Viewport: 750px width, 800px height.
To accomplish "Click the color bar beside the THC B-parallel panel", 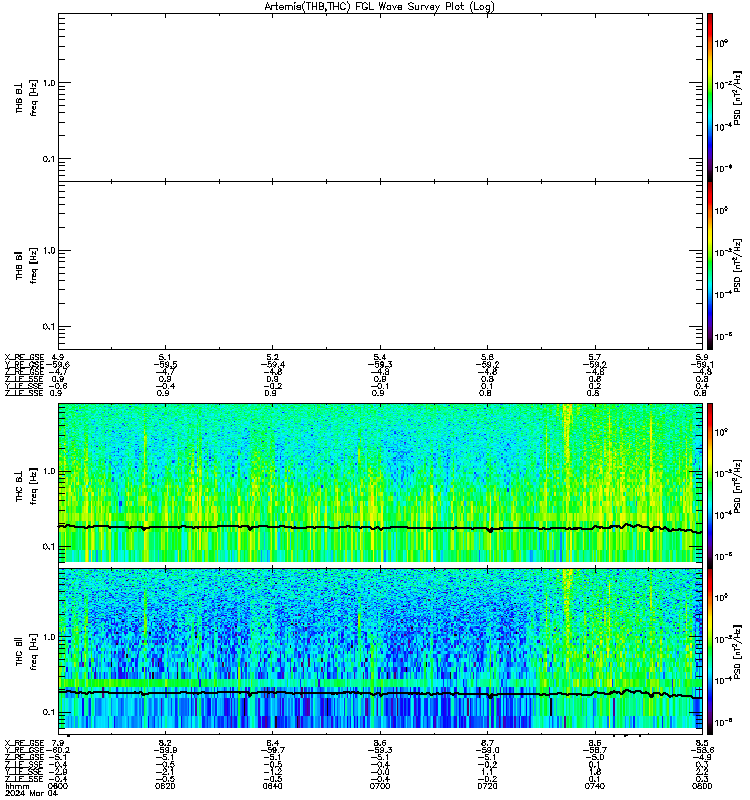I will pyautogui.click(x=710, y=651).
